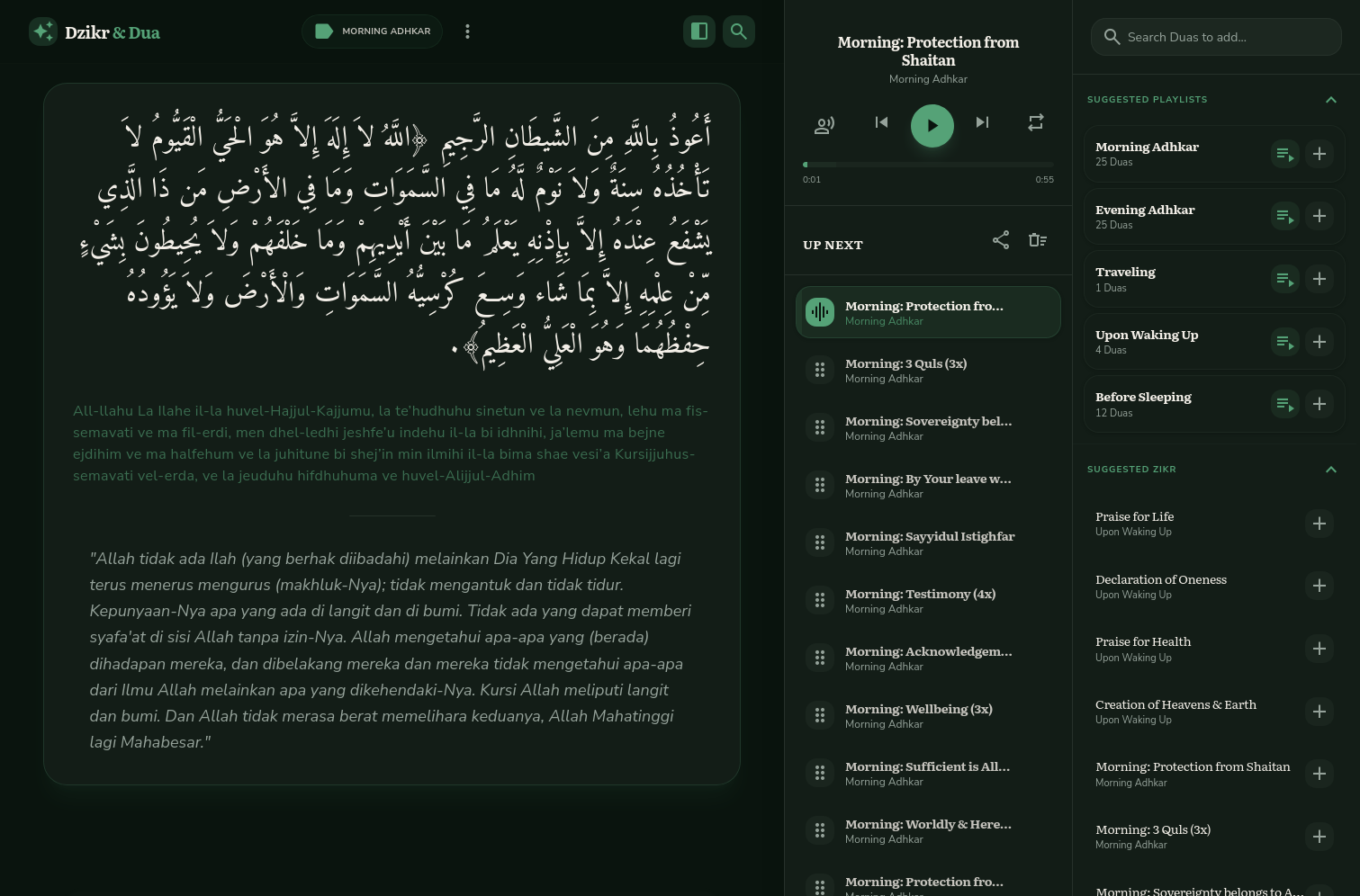Click drag handle of Morning: Sayyidul Istighfar
The width and height of the screenshot is (1360, 896).
[x=820, y=542]
